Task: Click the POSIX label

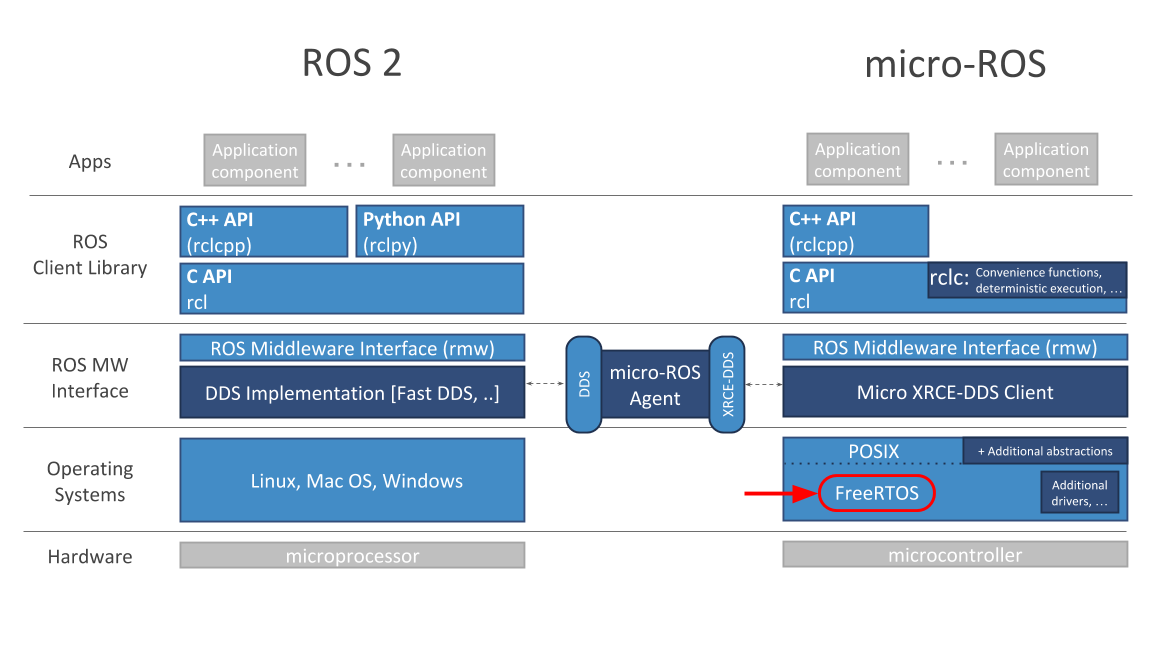Action: [x=874, y=451]
